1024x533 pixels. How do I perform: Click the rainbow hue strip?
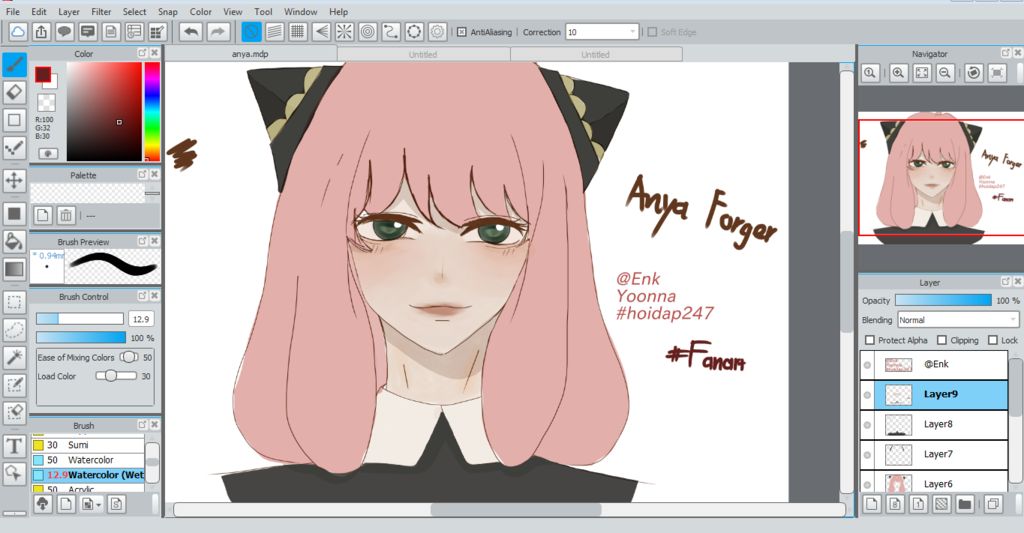click(x=152, y=111)
